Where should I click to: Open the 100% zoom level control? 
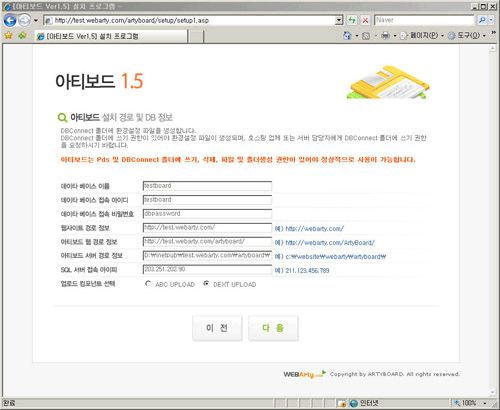[468, 403]
